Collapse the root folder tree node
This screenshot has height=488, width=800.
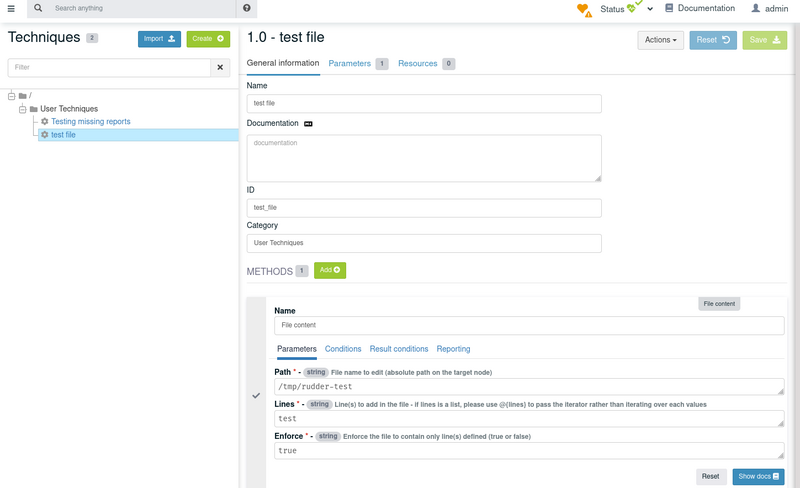[12, 96]
